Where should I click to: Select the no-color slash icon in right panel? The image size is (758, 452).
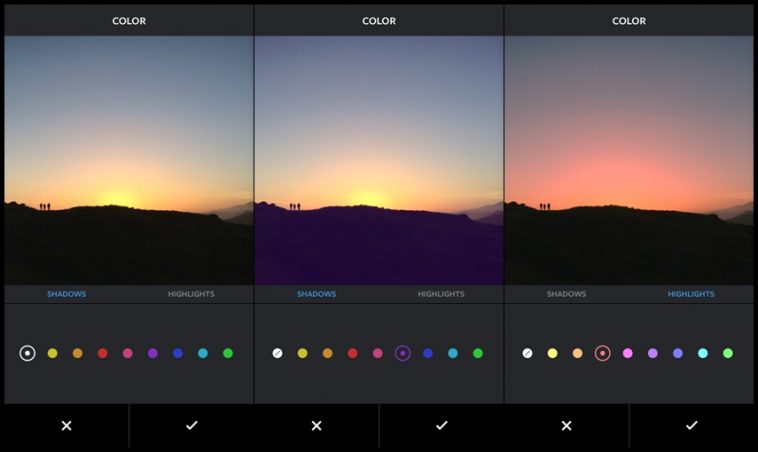527,353
